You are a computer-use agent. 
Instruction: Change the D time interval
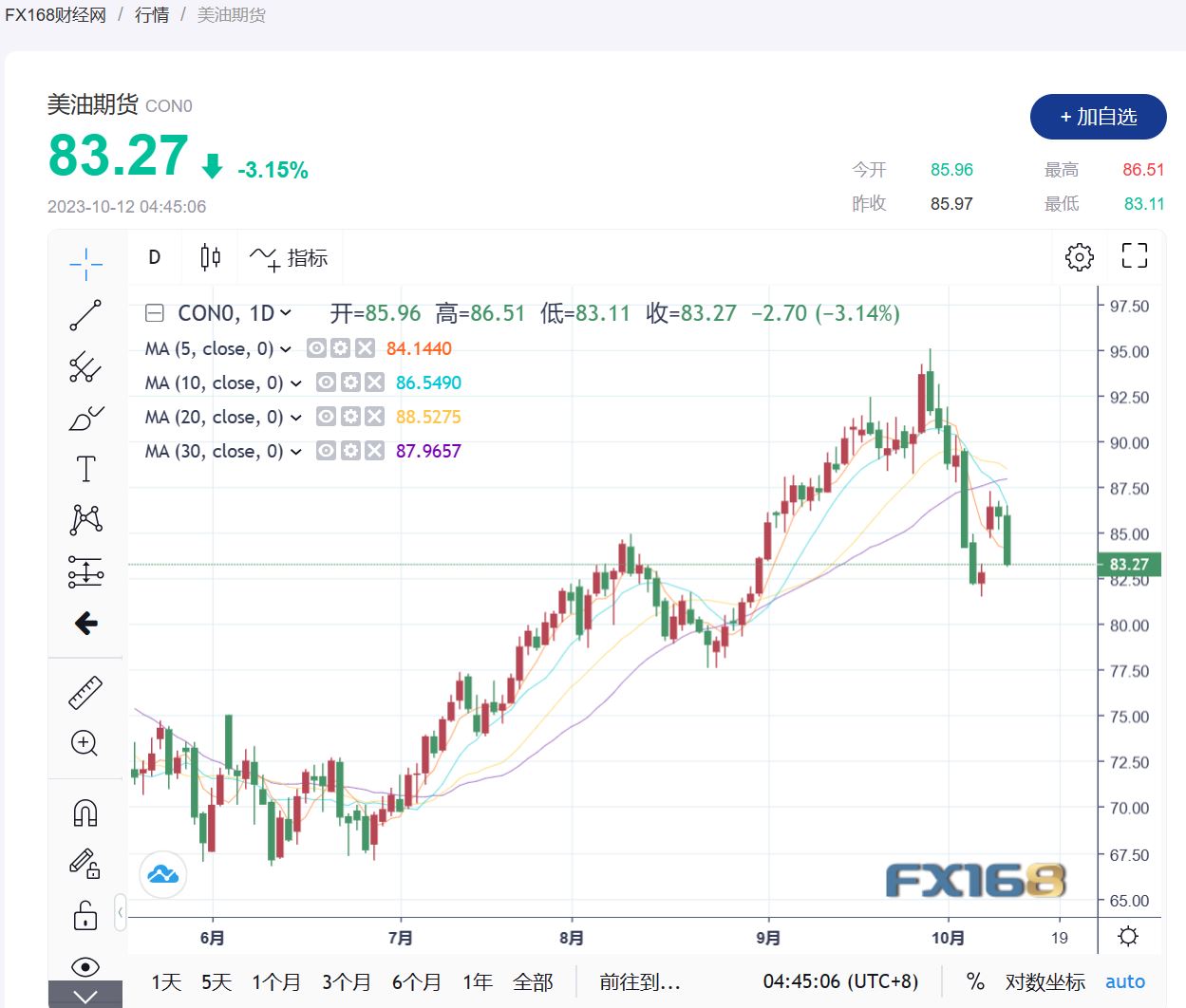pos(154,257)
